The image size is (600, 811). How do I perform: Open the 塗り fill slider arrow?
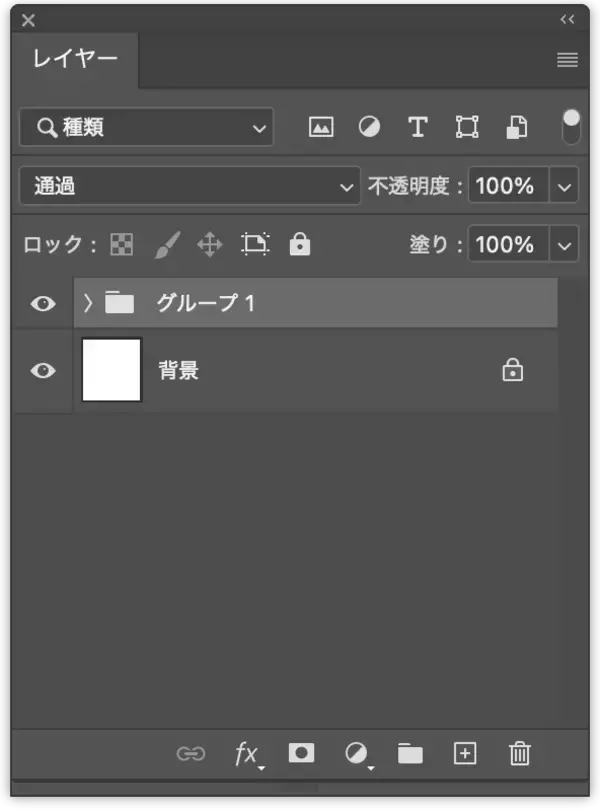pos(564,245)
